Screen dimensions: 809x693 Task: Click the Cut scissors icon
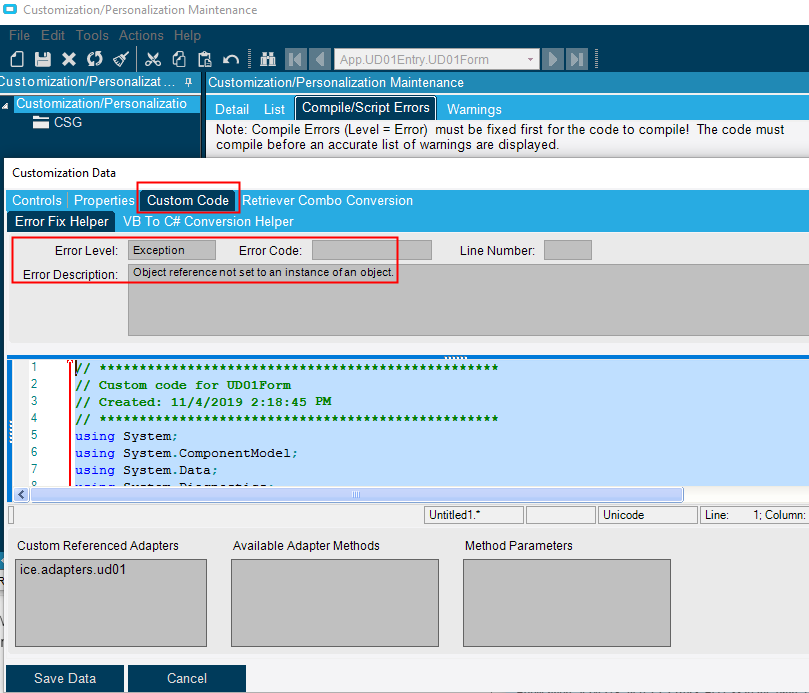coord(153,60)
